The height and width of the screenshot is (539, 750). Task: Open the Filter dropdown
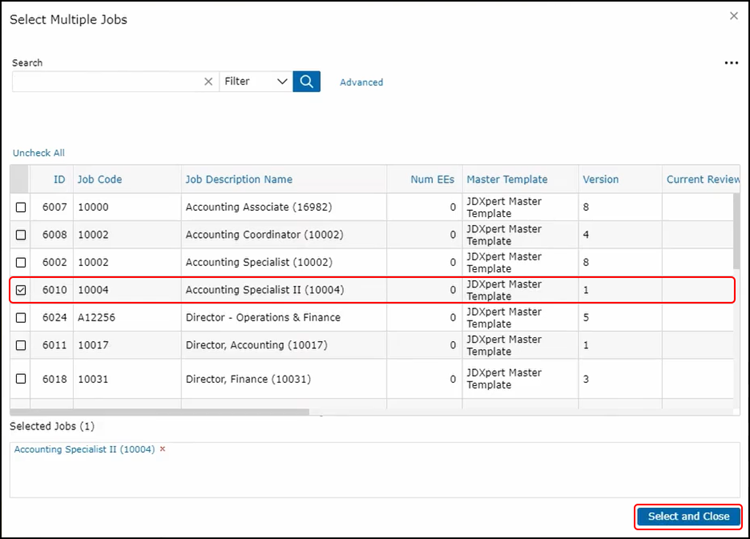(x=255, y=81)
